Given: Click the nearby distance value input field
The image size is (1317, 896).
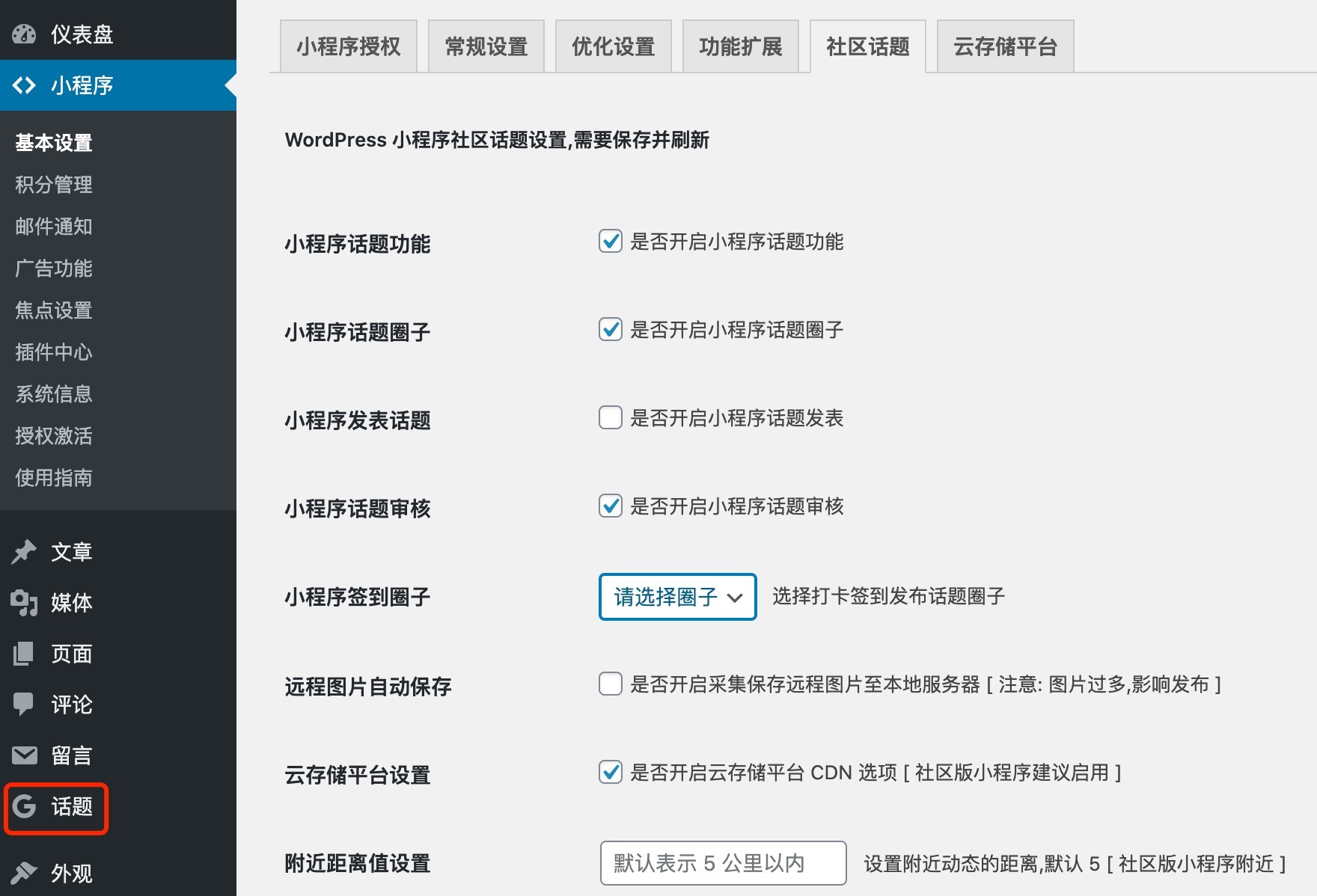Looking at the screenshot, I should click(723, 863).
